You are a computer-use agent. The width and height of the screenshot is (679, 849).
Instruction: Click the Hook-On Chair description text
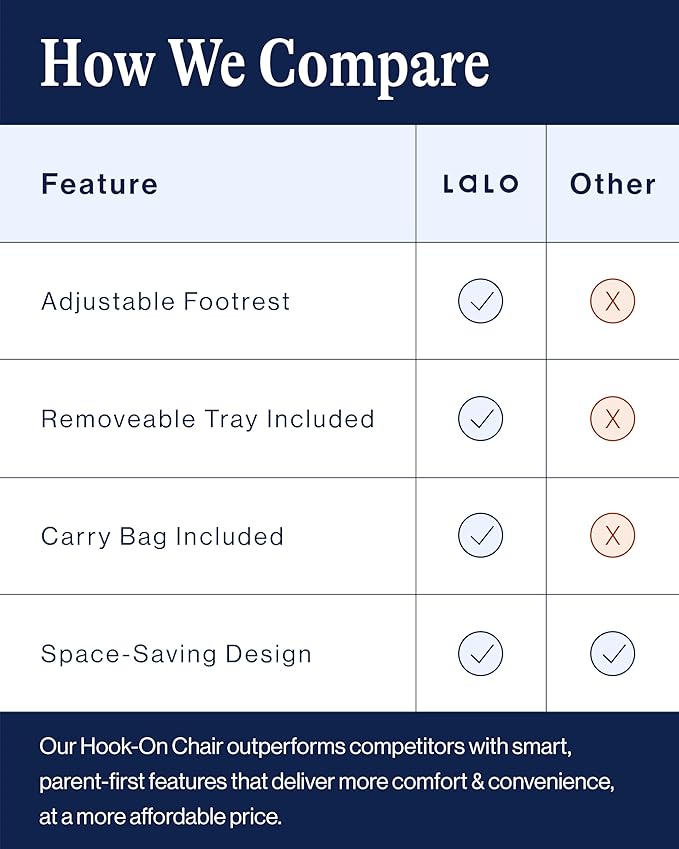tap(327, 781)
